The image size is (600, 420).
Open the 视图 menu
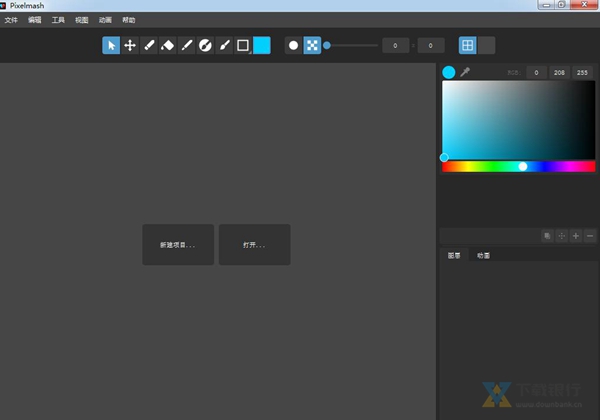point(82,20)
